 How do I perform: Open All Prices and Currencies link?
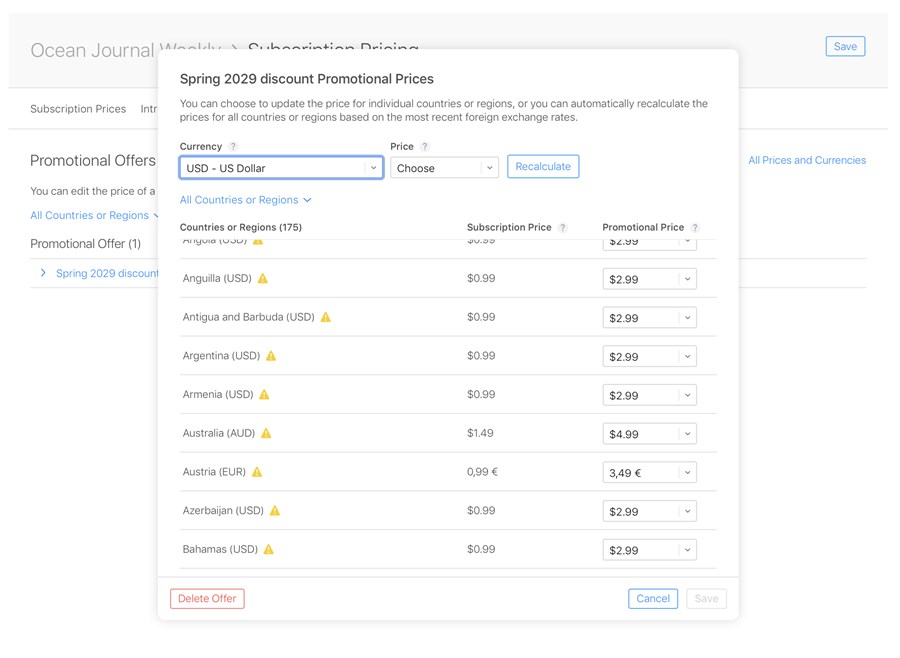(807, 160)
